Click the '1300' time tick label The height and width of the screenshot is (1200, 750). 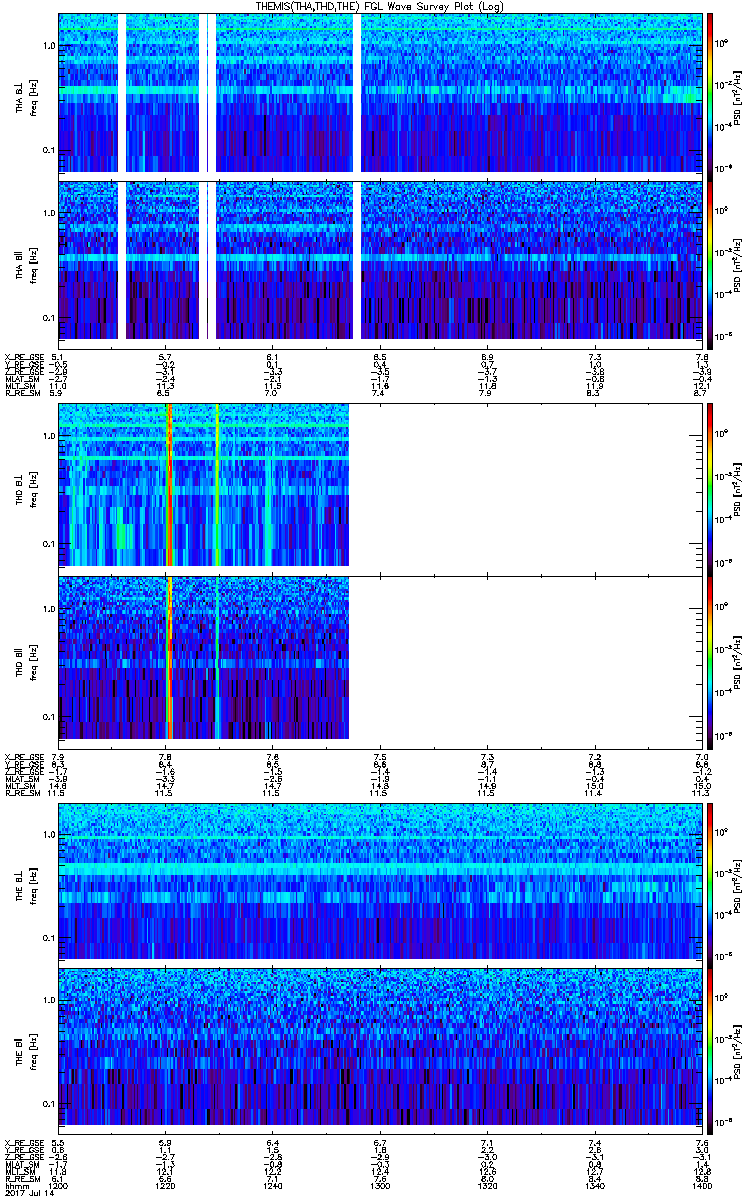coord(380,1187)
